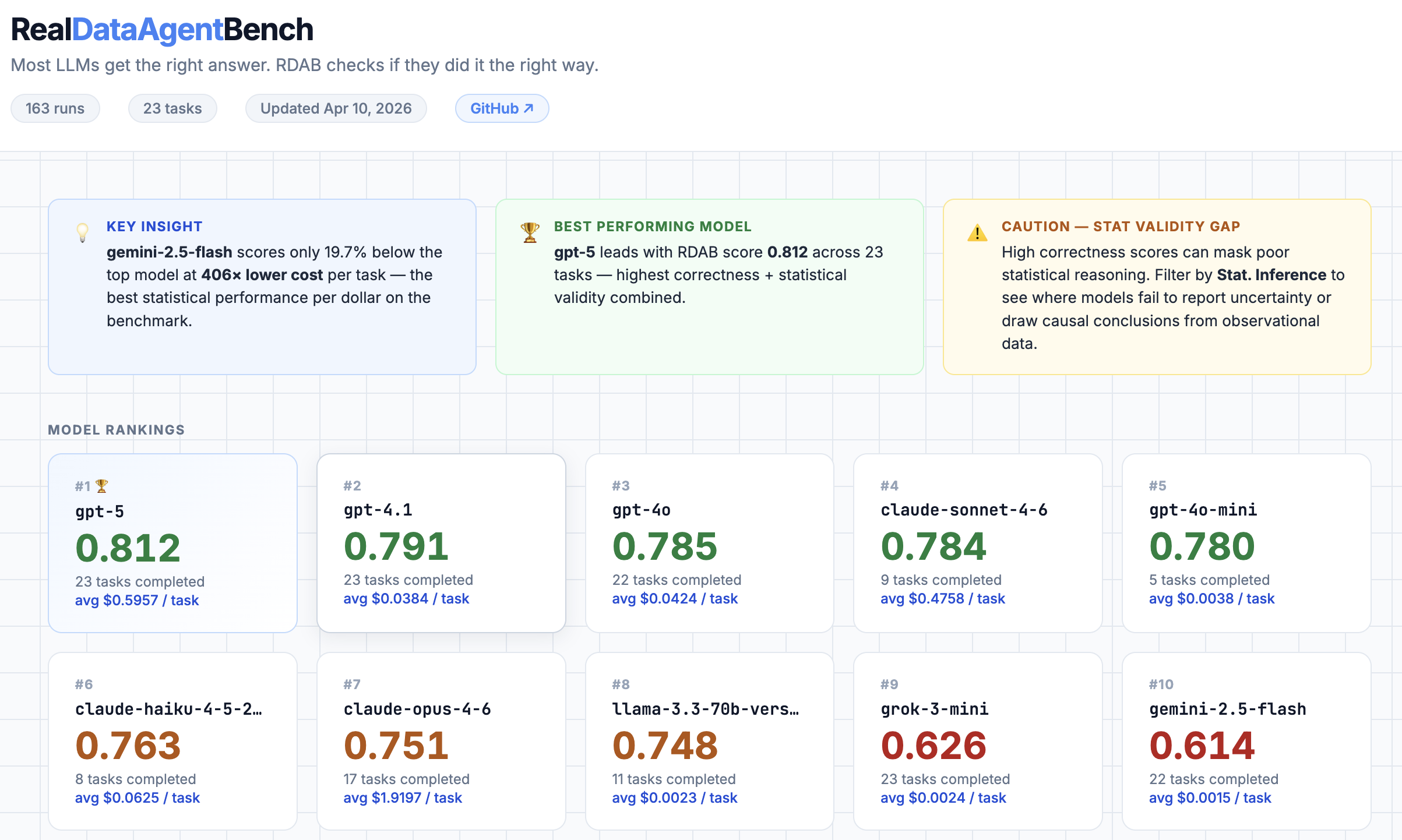Image resolution: width=1402 pixels, height=840 pixels.
Task: Click the small trophy next to #1
Action: point(102,486)
